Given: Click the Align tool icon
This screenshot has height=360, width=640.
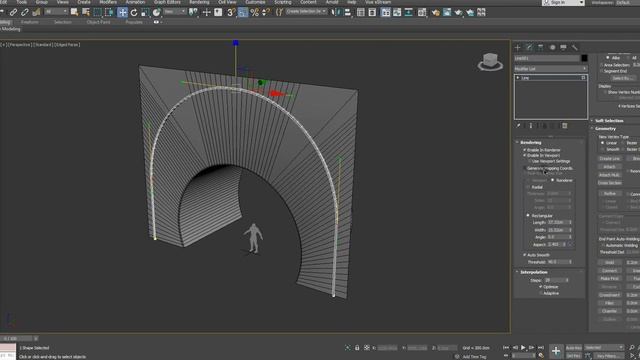Looking at the screenshot, I should click(x=347, y=12).
